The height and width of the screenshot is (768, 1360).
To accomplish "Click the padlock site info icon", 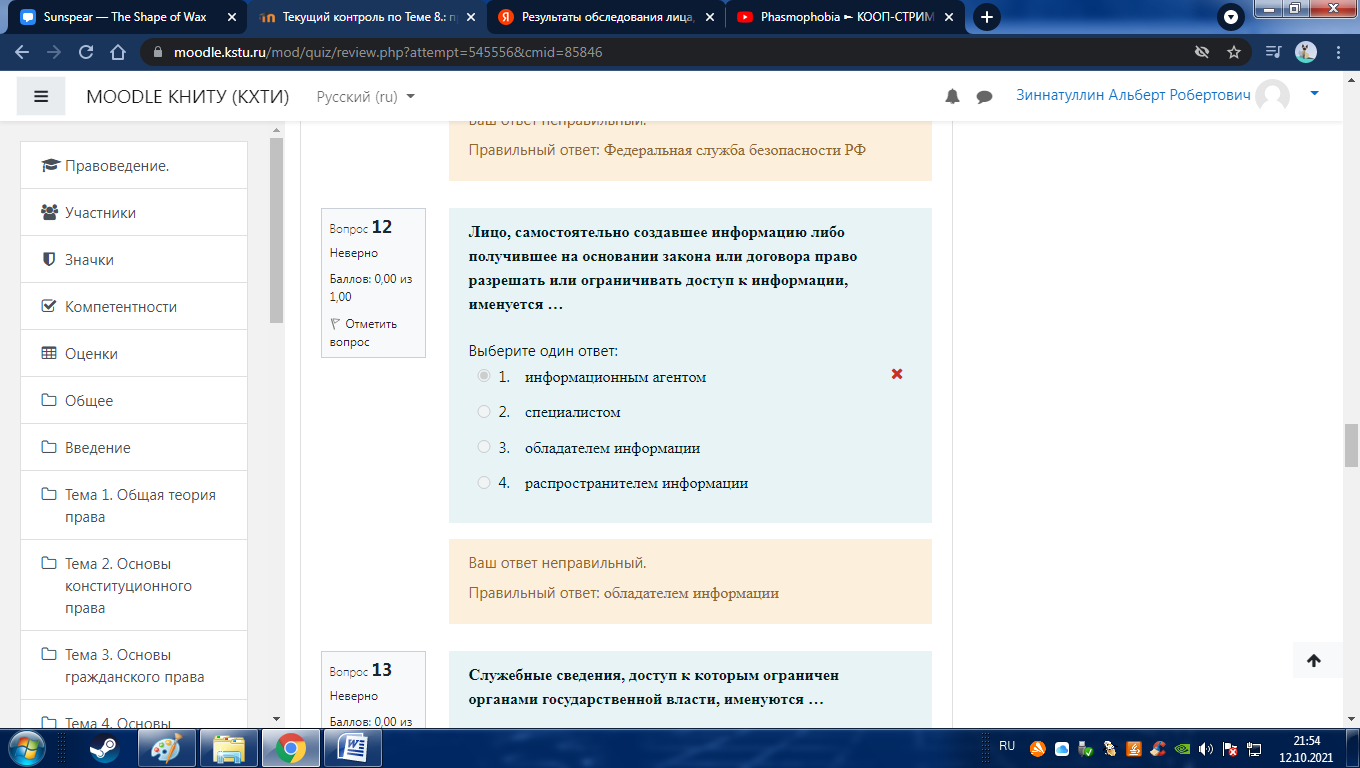I will coord(158,52).
